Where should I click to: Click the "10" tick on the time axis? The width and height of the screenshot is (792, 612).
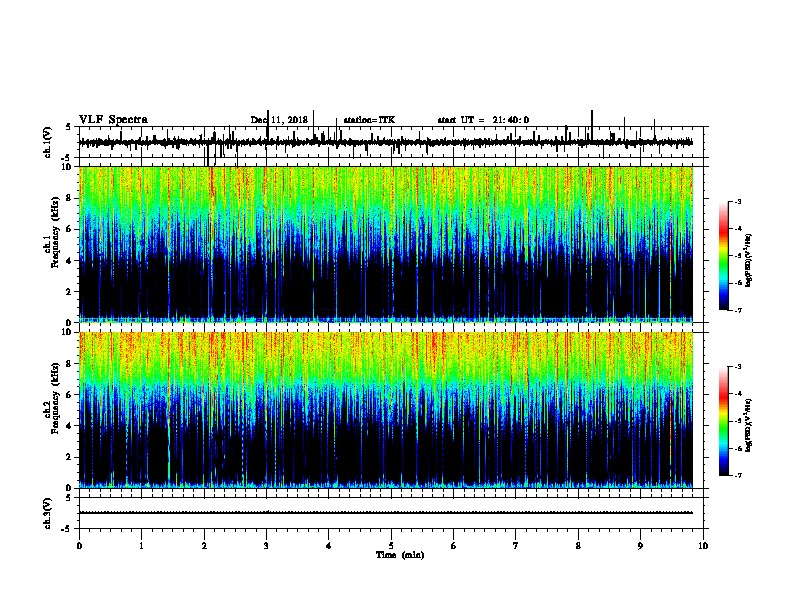pyautogui.click(x=703, y=546)
